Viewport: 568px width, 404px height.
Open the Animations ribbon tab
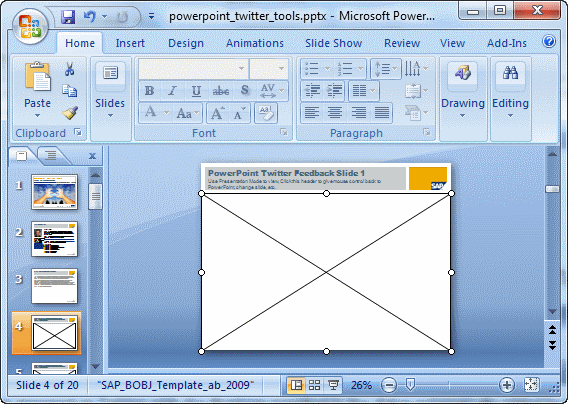(x=255, y=43)
